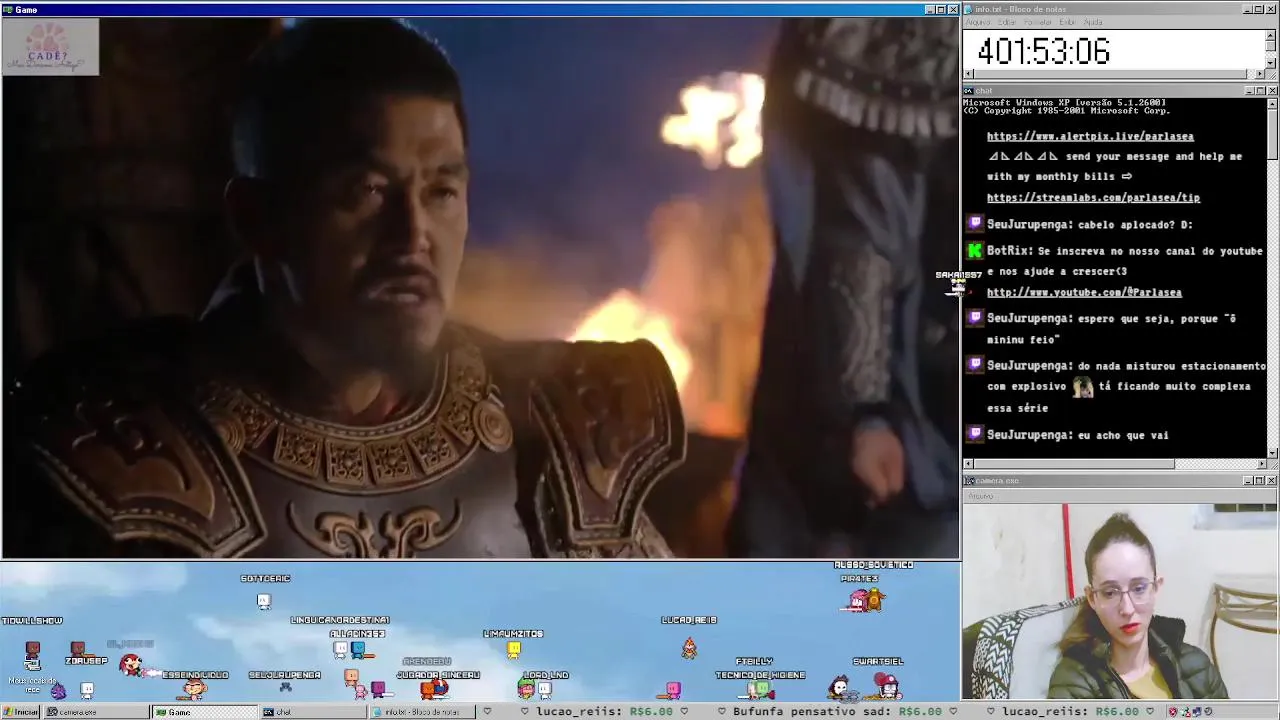Click the LUCAO_REIS avatar character
This screenshot has height=720, width=1280.
689,649
